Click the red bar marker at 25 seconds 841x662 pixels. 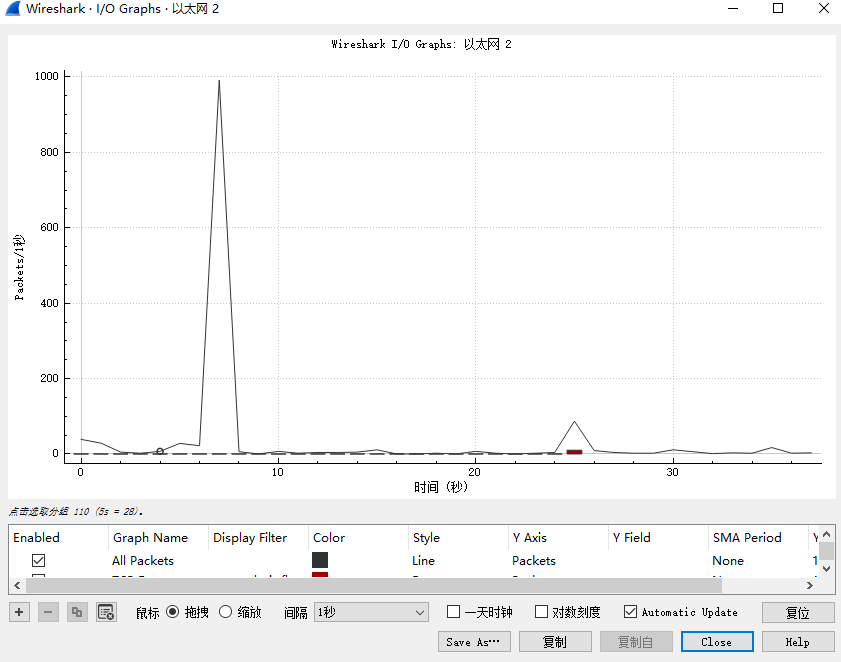(574, 452)
